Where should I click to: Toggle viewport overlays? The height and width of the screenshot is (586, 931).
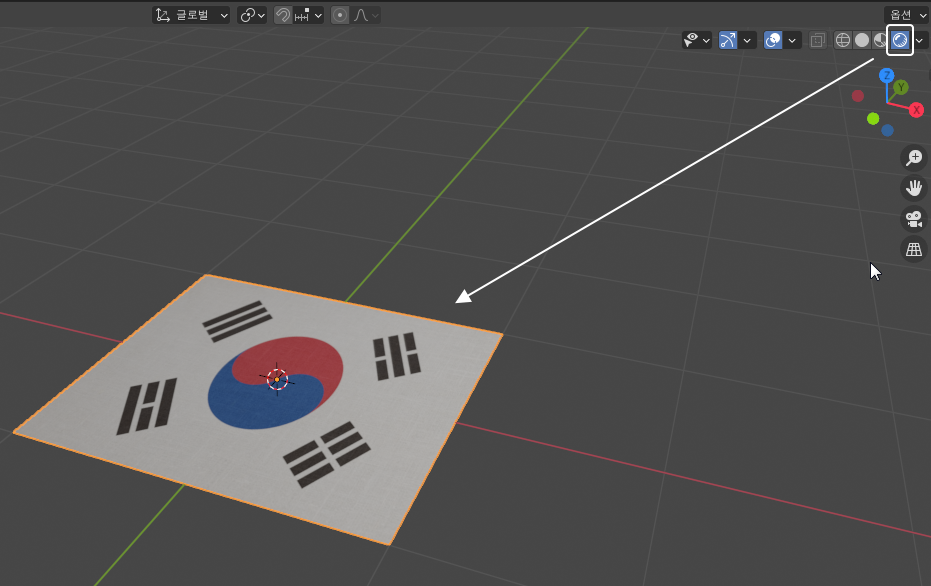click(x=772, y=40)
